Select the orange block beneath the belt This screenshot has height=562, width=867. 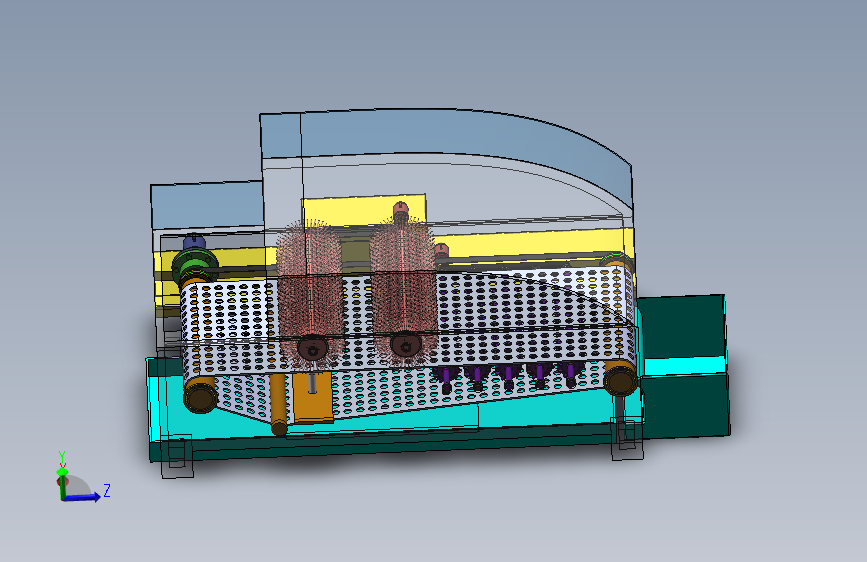click(x=312, y=396)
